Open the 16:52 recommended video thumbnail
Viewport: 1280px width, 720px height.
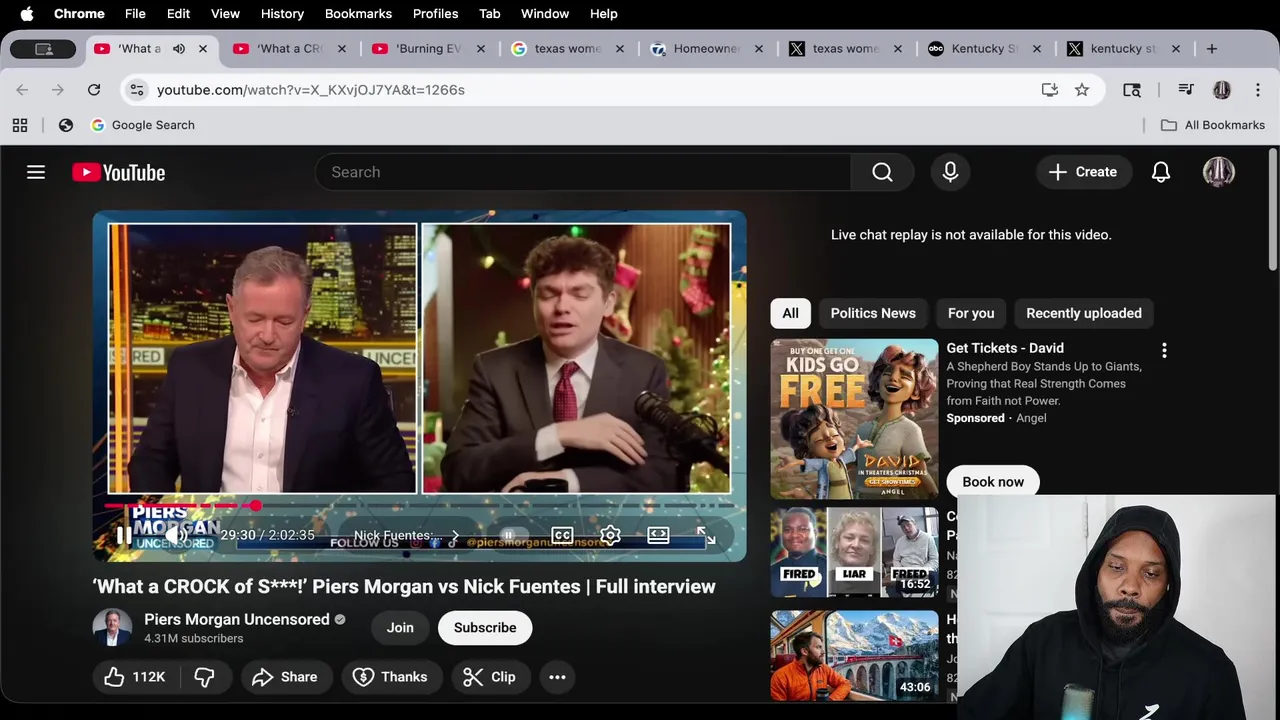854,552
